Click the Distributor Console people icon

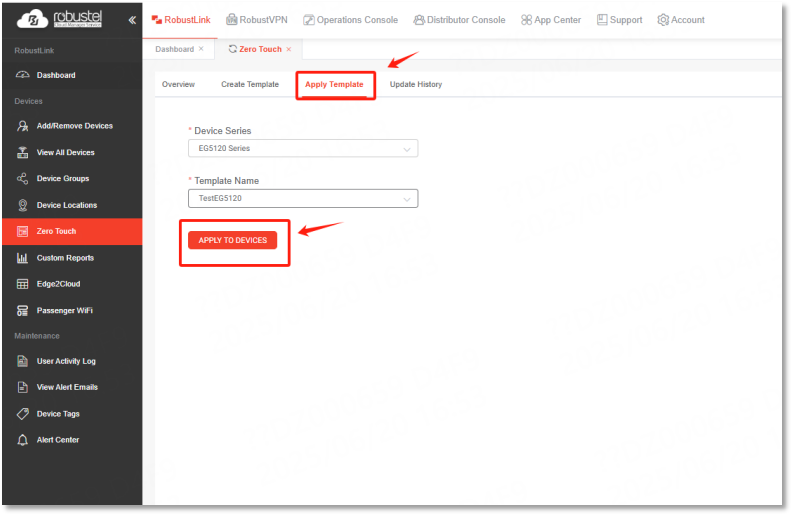(419, 20)
